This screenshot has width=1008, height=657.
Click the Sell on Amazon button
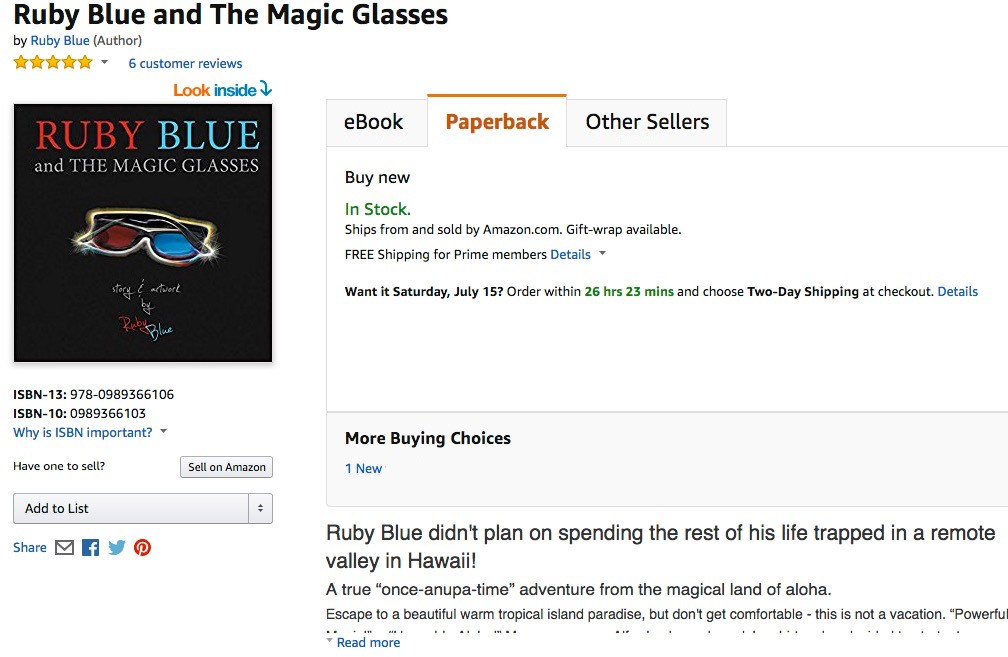coord(226,467)
